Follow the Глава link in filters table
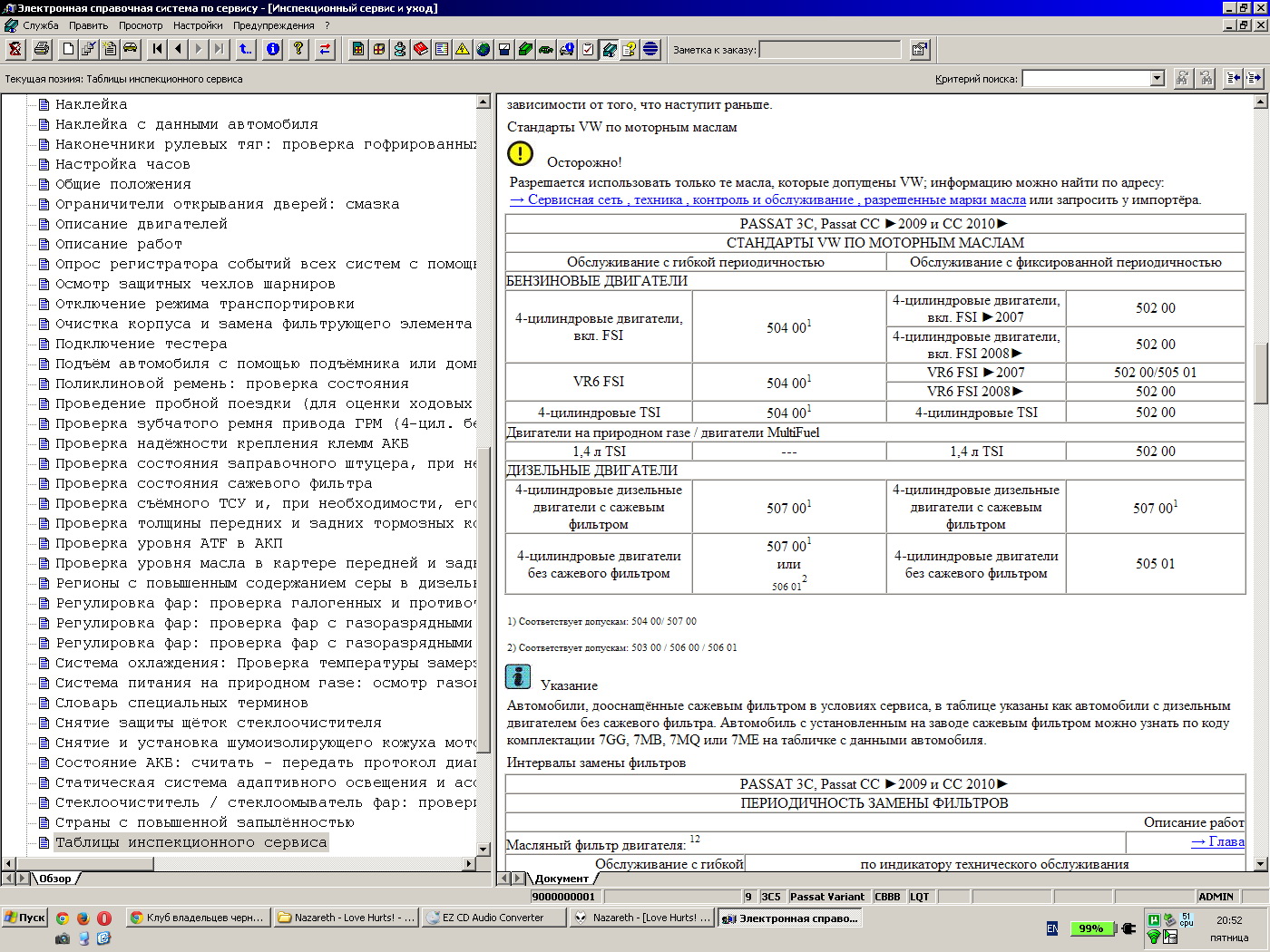 [x=1217, y=841]
